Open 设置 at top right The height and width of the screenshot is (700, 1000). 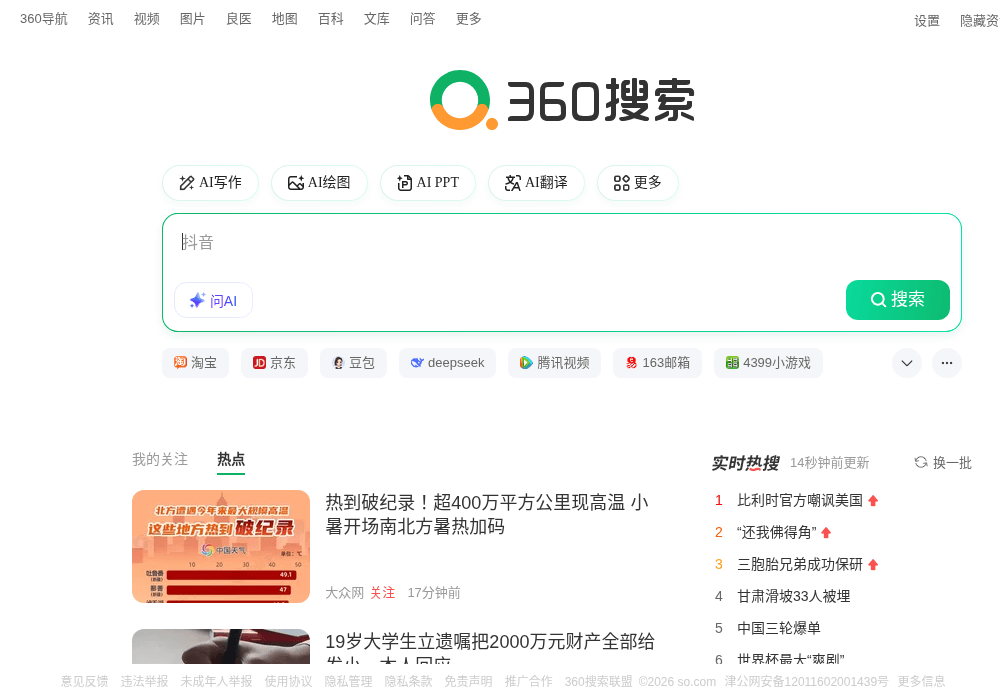pos(927,21)
